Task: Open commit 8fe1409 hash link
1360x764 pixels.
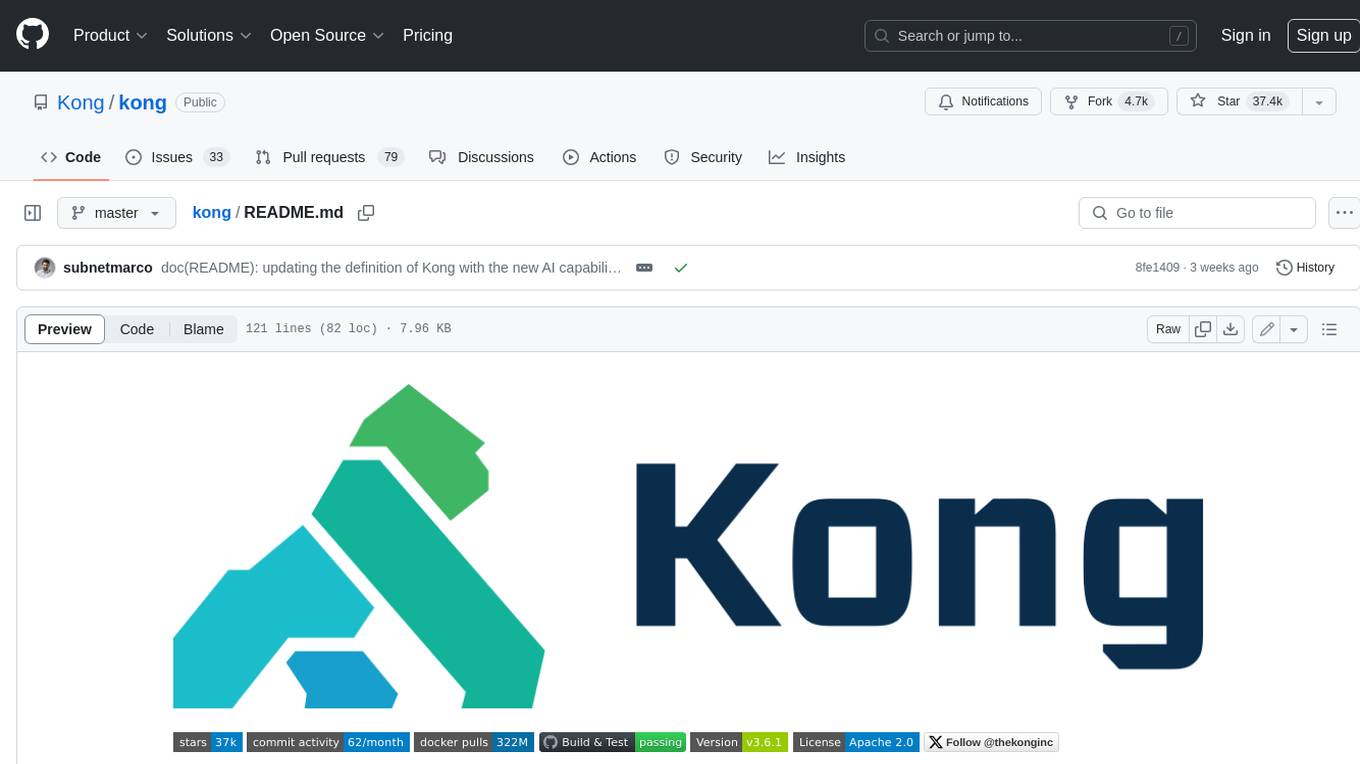Action: point(1157,268)
